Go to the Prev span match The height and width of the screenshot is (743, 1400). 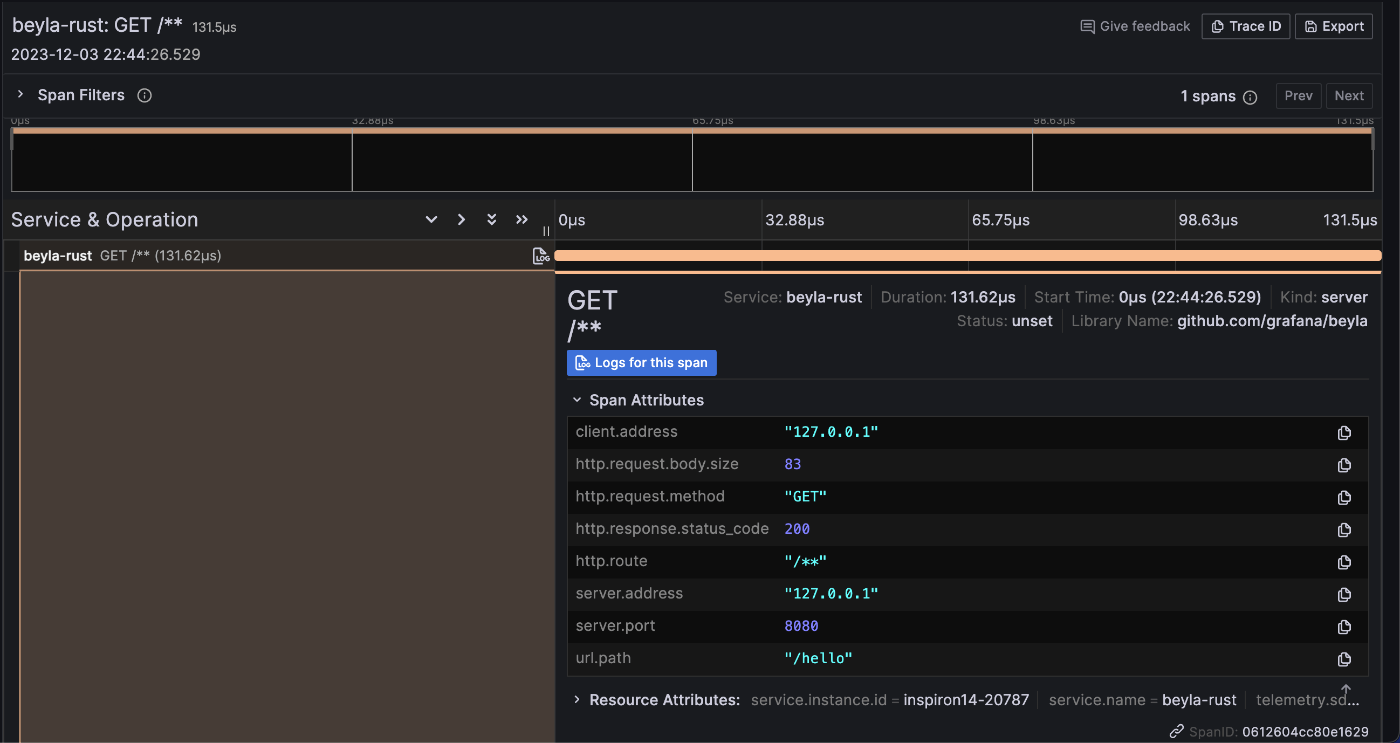[x=1298, y=96]
